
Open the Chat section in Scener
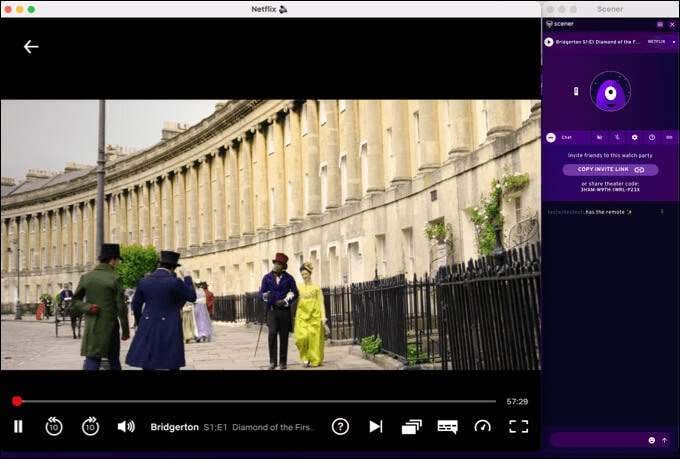coord(566,138)
